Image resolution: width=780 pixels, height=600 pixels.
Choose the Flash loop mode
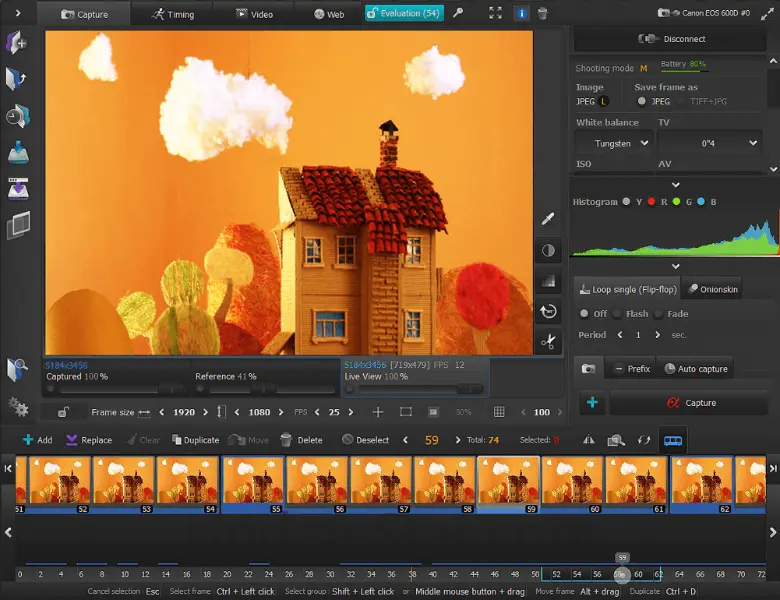(617, 314)
